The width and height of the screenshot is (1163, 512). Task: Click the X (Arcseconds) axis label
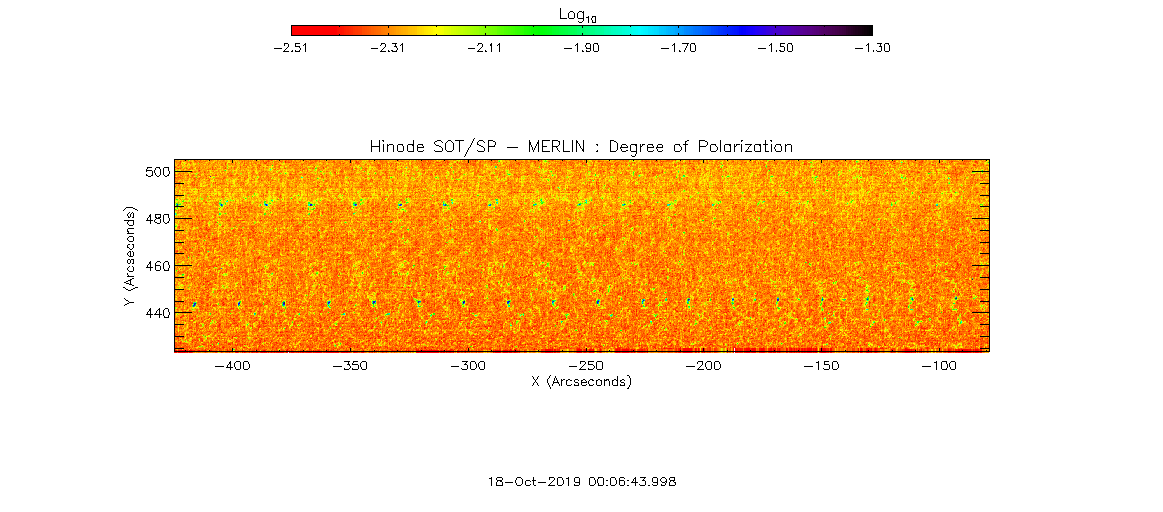581,382
